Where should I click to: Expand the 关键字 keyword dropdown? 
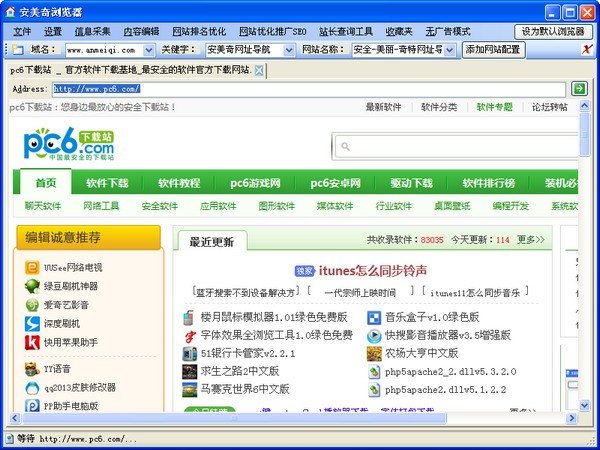(289, 50)
